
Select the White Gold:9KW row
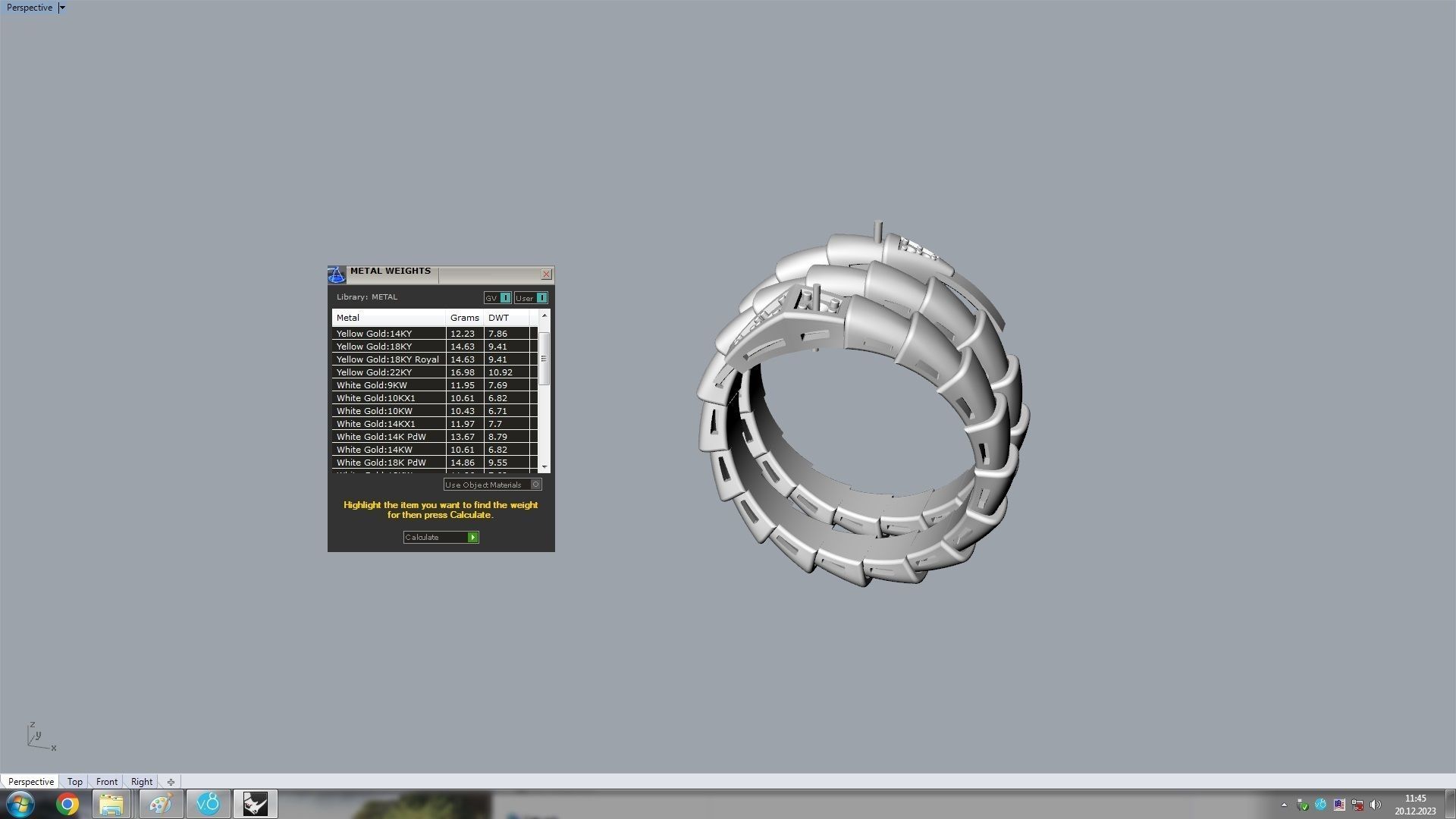435,385
